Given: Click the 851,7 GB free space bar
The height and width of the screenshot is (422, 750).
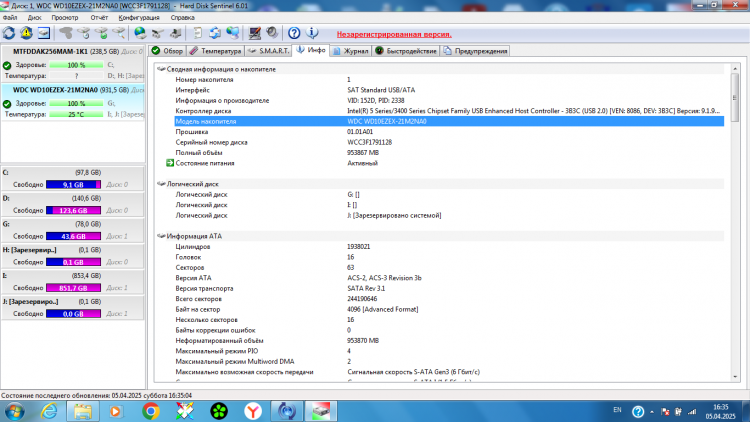Looking at the screenshot, I should click(x=73, y=288).
